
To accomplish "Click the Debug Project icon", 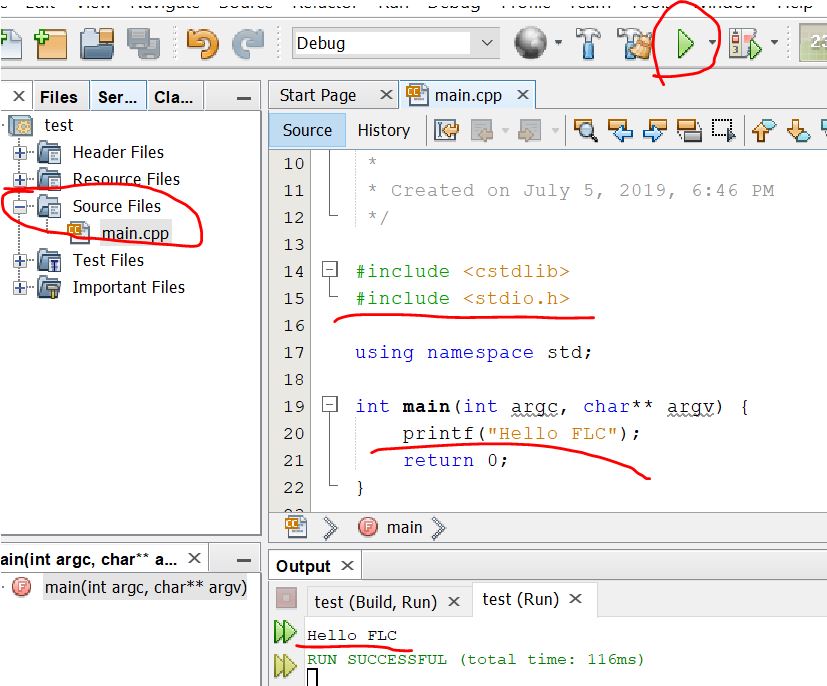I will pos(745,43).
